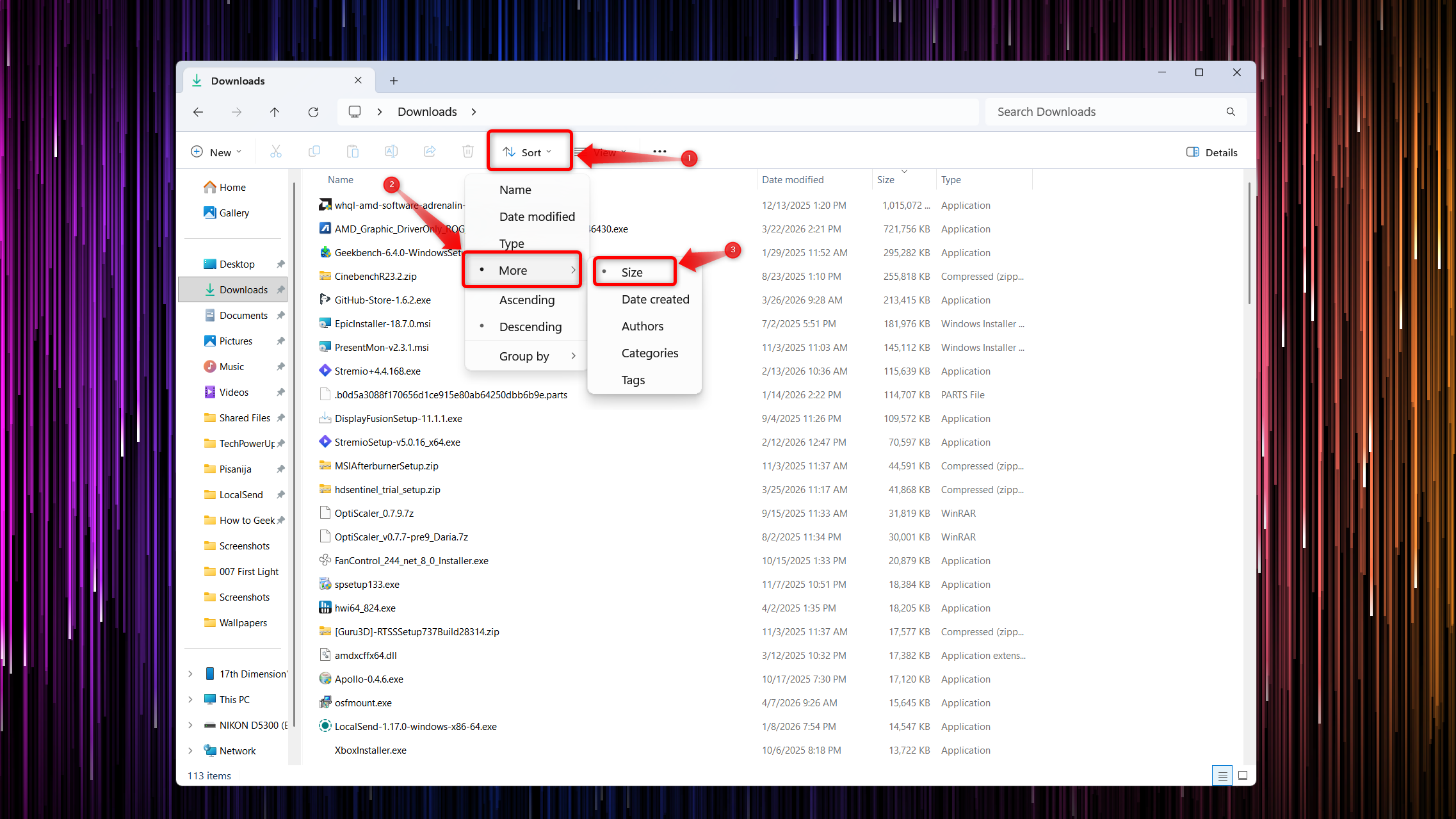The image size is (1456, 819).
Task: Go back with the left arrow
Action: click(x=198, y=112)
